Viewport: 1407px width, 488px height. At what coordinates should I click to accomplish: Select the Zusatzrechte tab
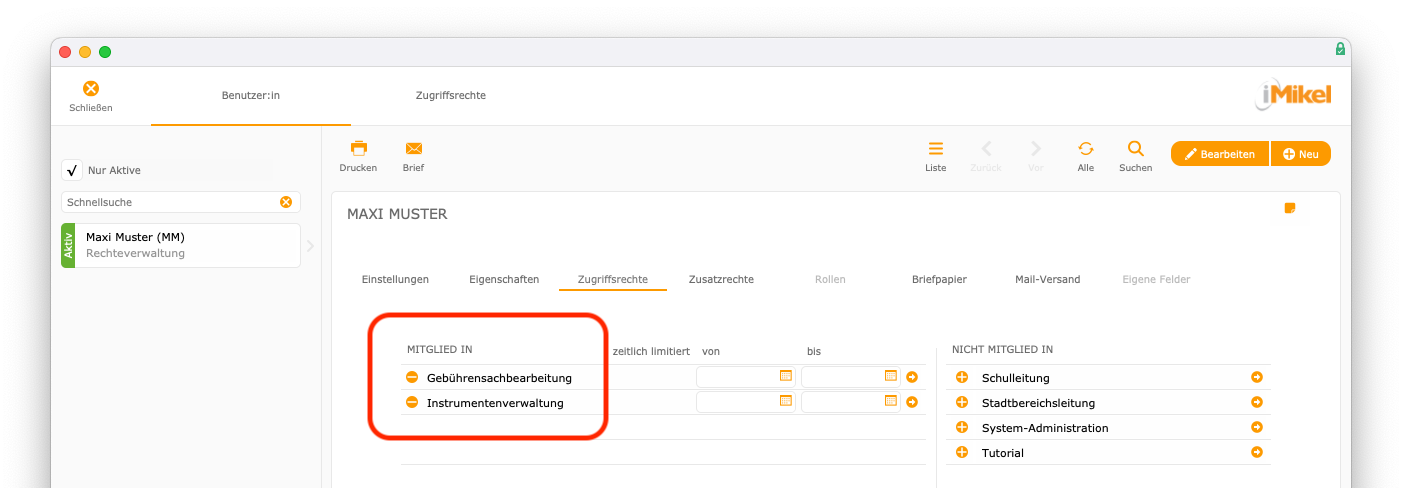pyautogui.click(x=721, y=279)
